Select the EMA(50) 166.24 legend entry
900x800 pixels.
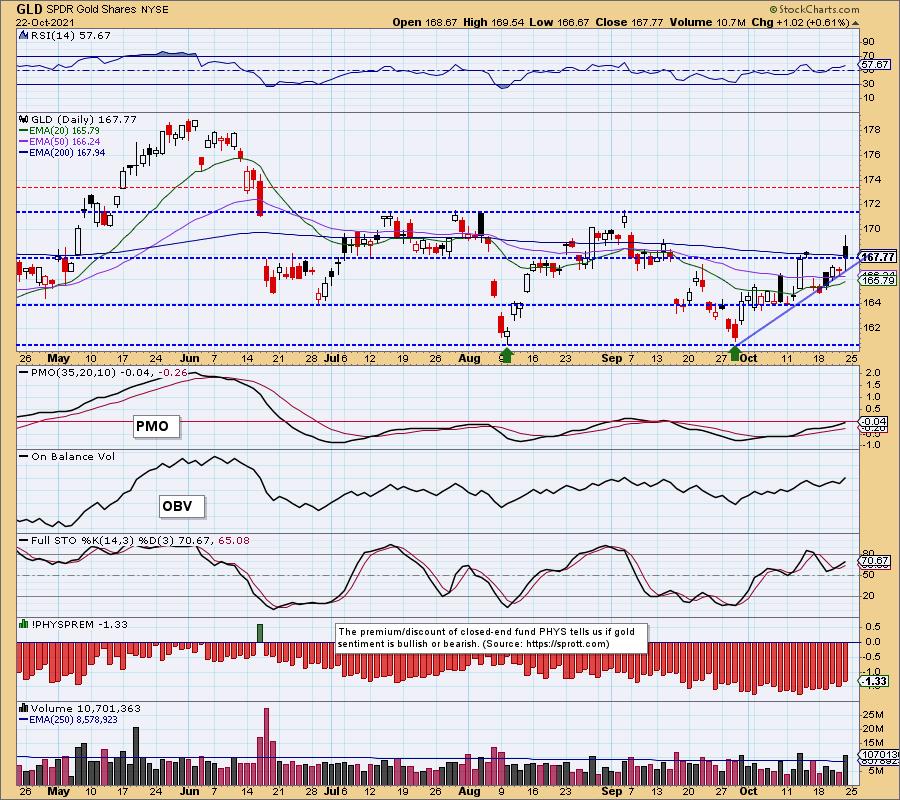59,141
